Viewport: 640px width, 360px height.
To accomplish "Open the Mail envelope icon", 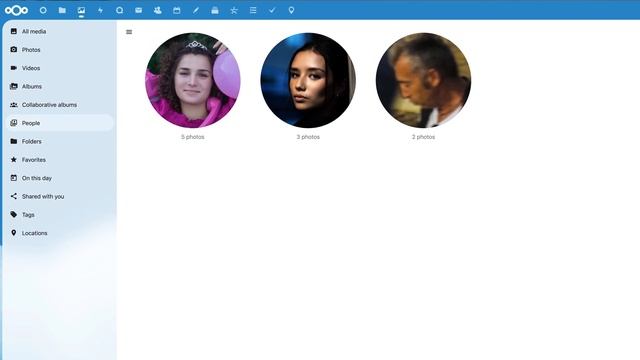I will (x=138, y=10).
